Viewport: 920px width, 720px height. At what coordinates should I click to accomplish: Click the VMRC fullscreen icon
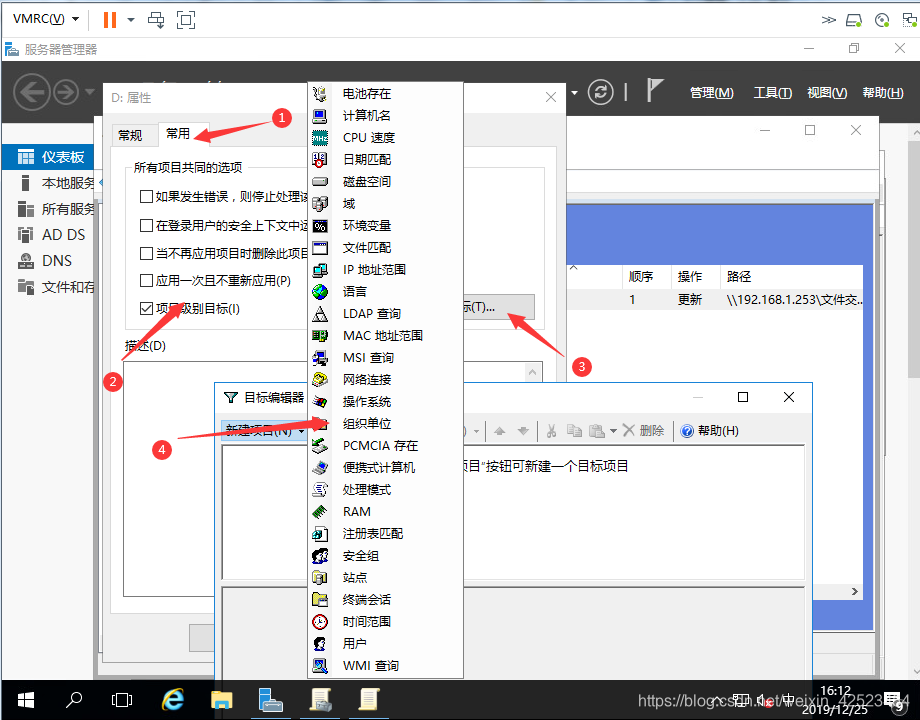pyautogui.click(x=186, y=19)
